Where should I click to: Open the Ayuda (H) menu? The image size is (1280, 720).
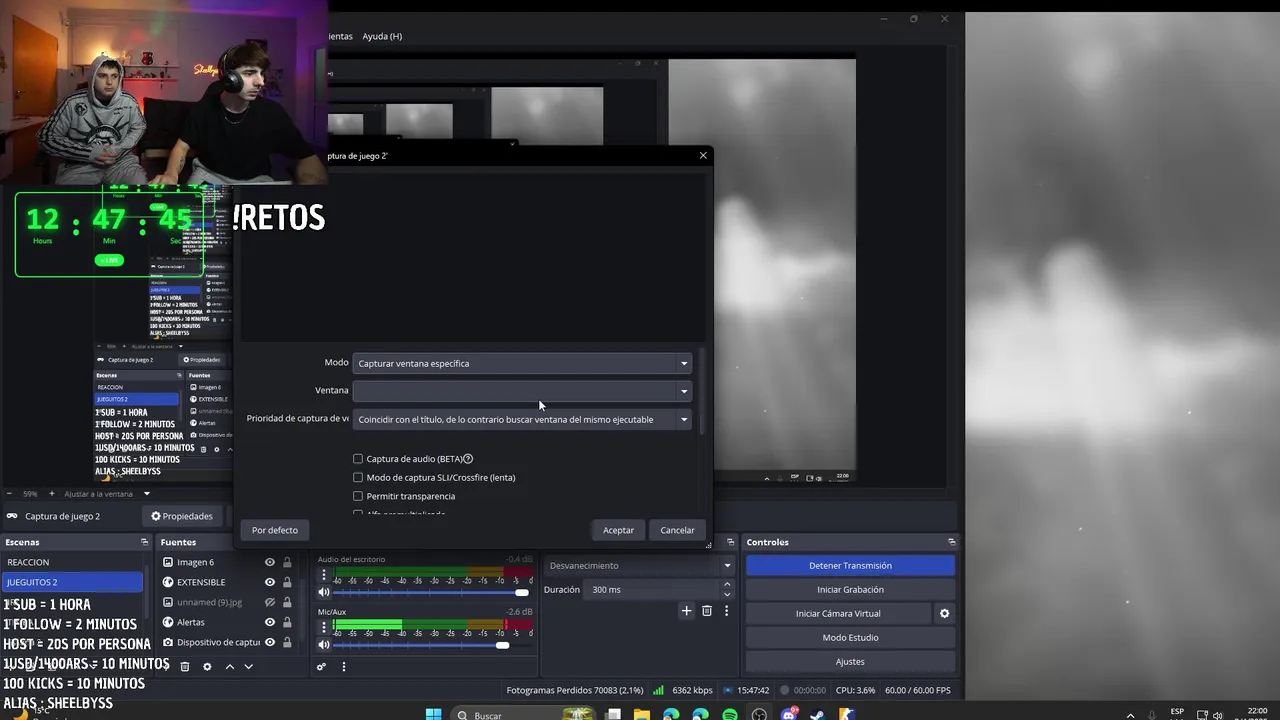click(x=382, y=36)
